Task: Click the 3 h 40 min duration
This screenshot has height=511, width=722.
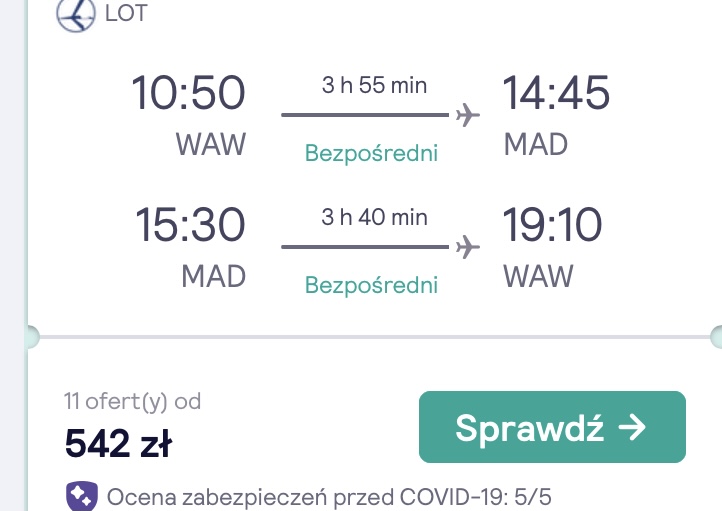Action: tap(374, 217)
